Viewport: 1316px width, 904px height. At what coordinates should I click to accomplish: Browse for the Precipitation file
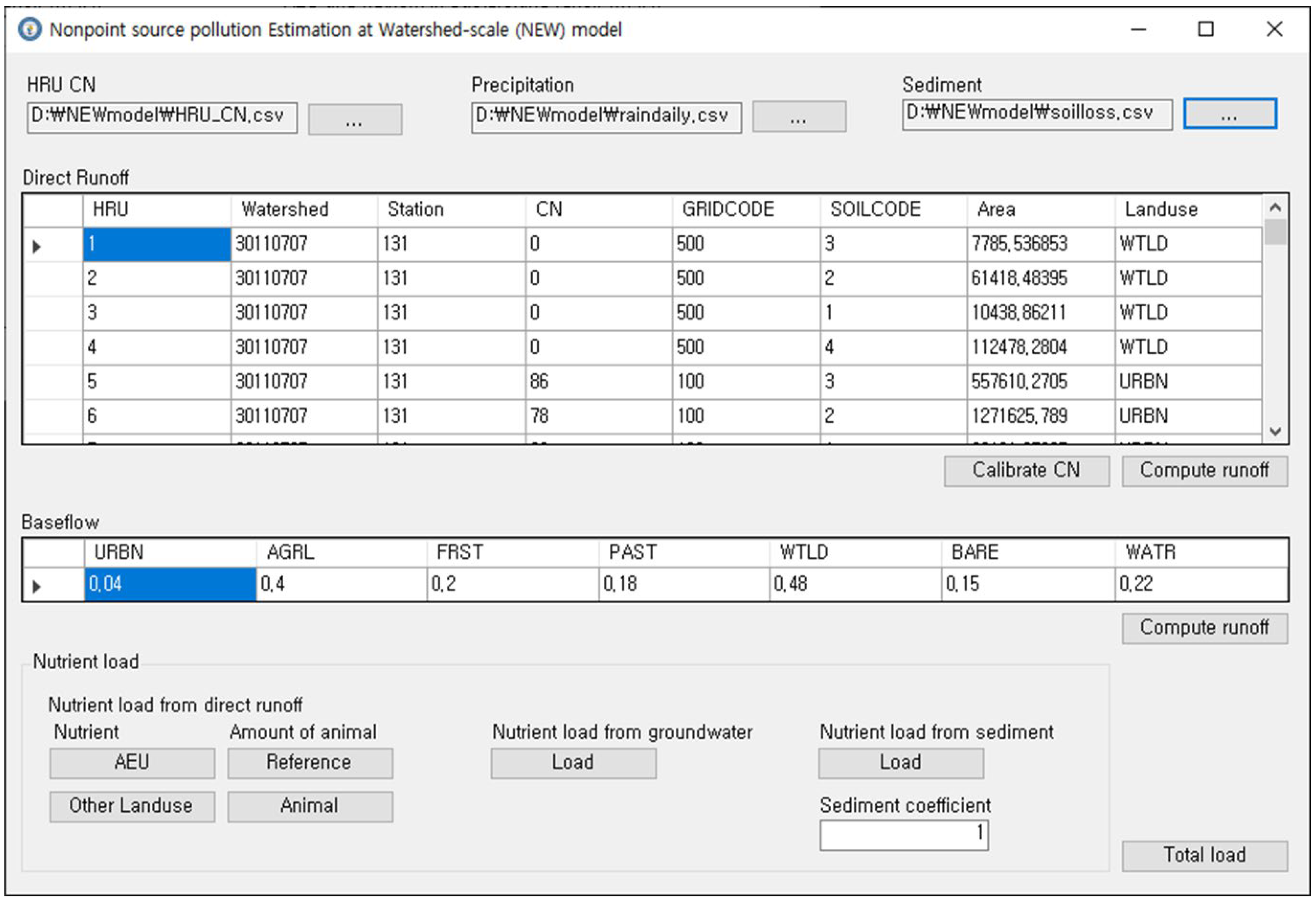click(799, 117)
